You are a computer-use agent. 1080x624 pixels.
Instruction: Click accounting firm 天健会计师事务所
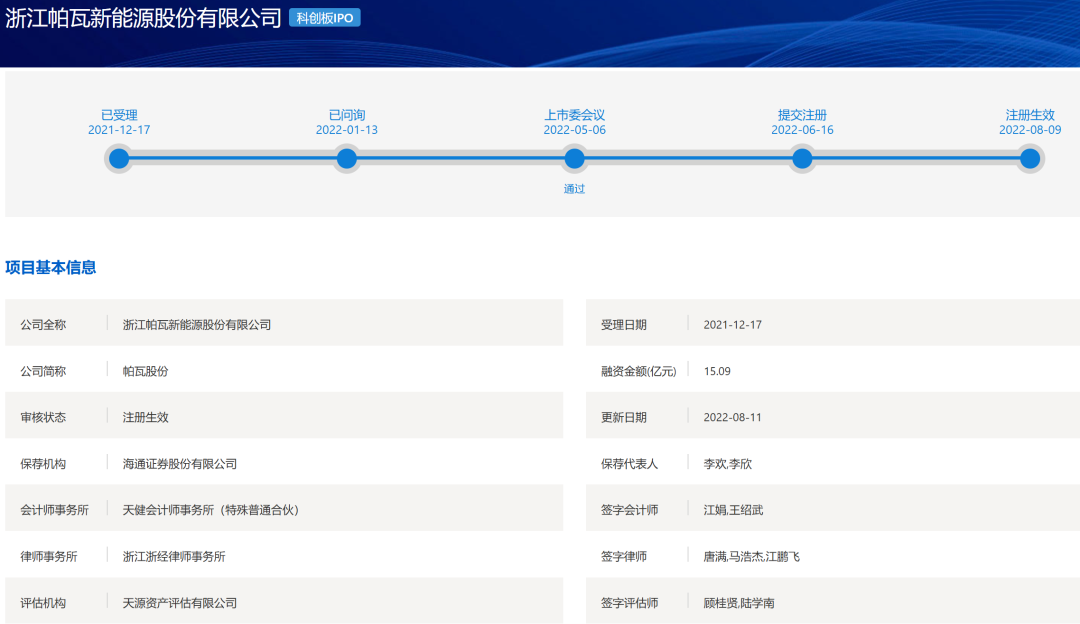tap(211, 510)
